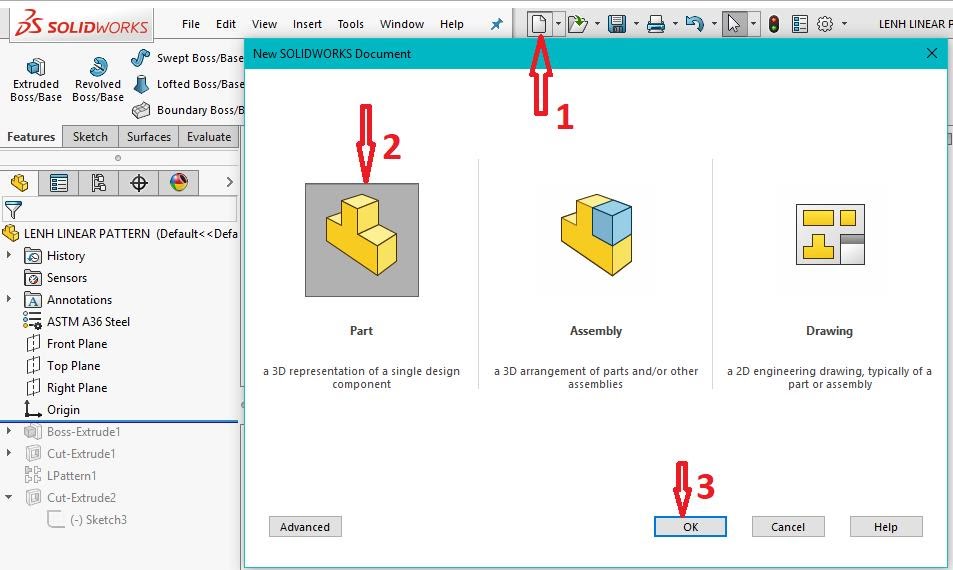Click the Open file folder icon
This screenshot has width=953, height=570.
click(577, 24)
